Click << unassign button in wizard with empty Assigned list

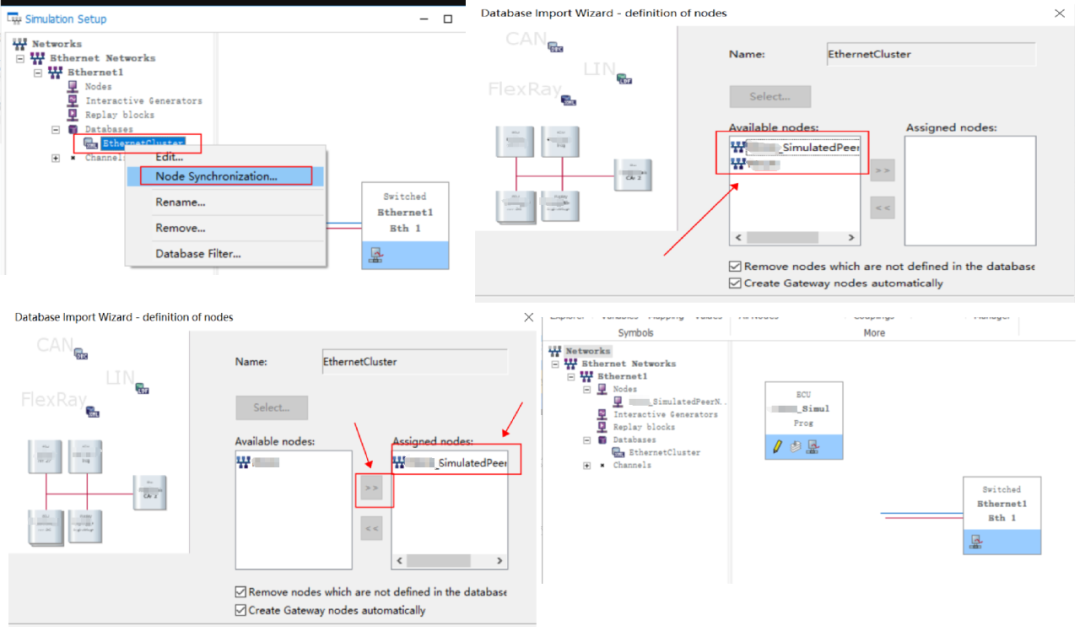pos(882,207)
